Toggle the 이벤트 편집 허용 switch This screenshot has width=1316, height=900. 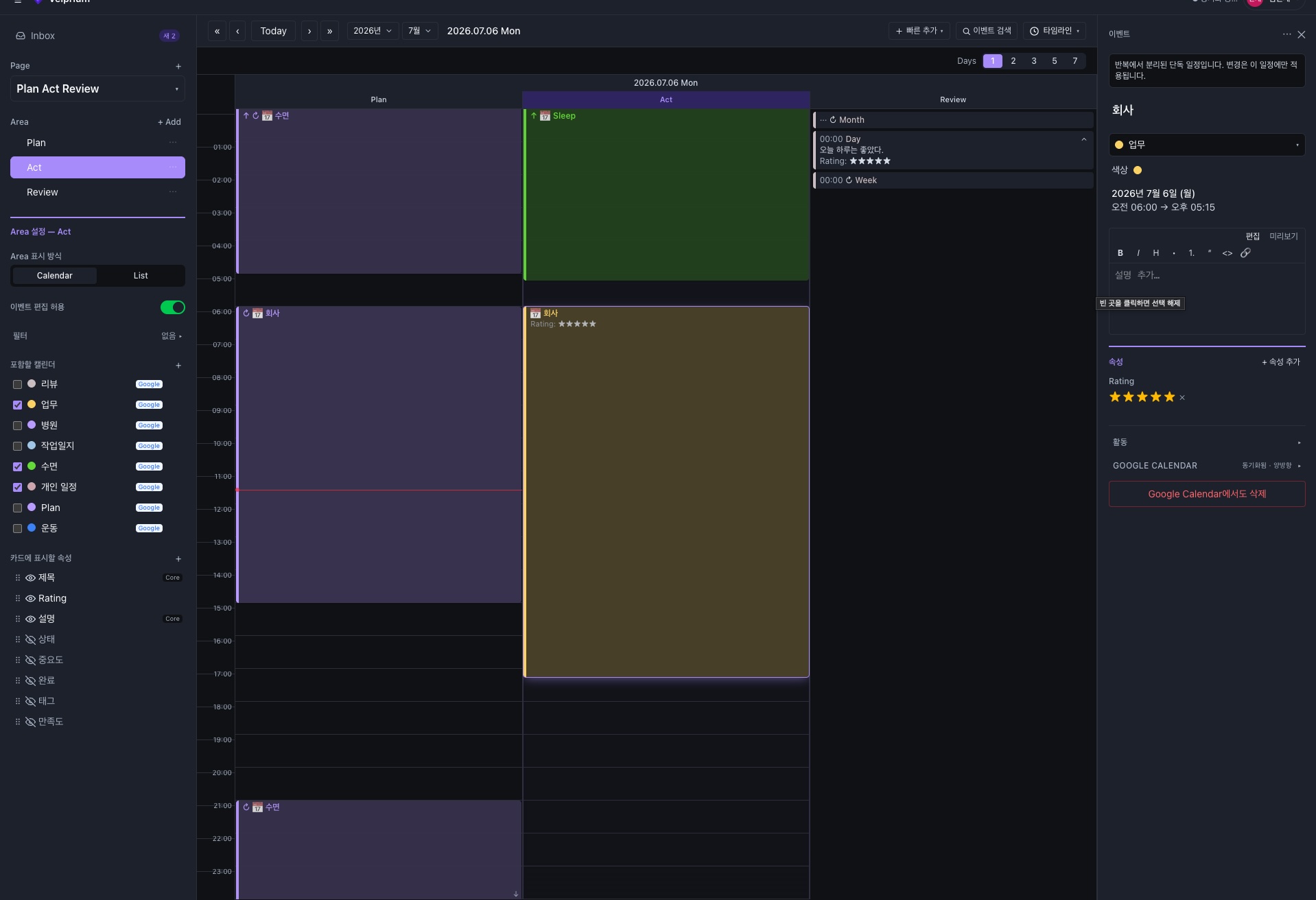point(173,307)
